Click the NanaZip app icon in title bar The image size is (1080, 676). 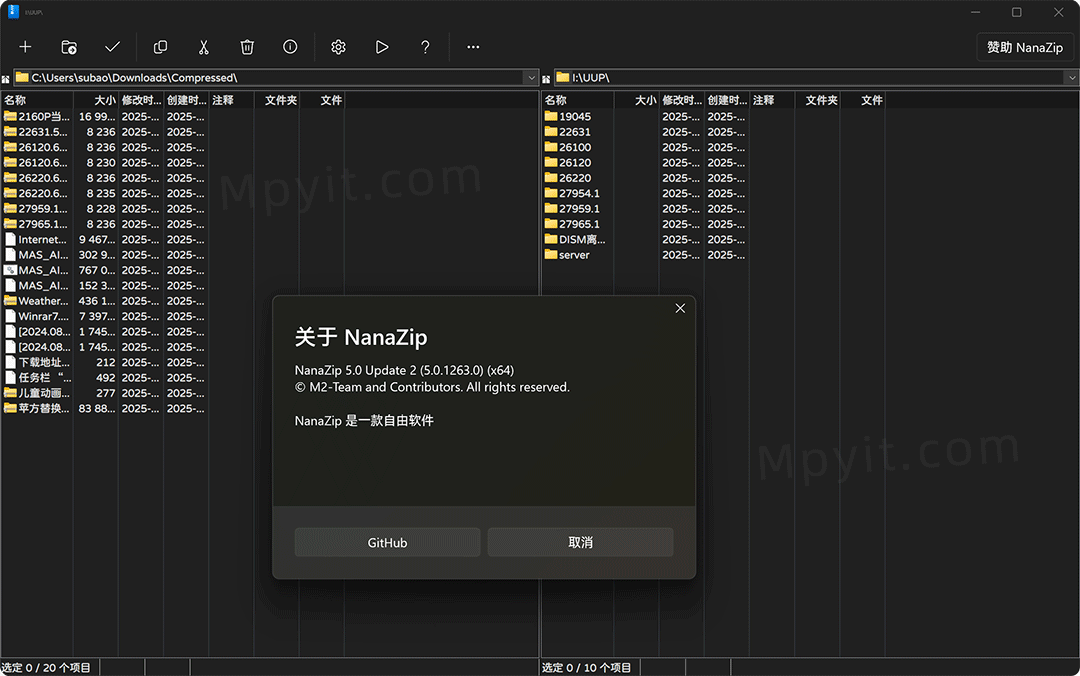tap(13, 11)
